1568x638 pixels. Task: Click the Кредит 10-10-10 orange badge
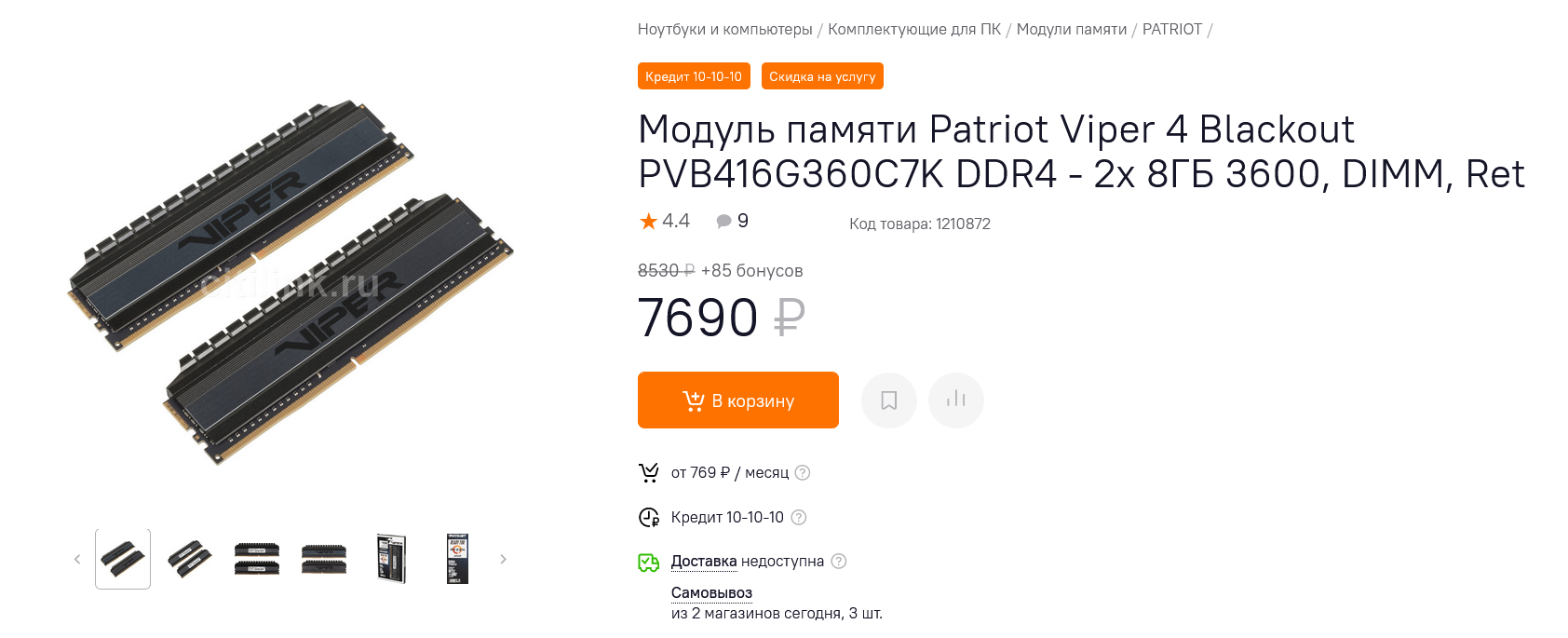pyautogui.click(x=694, y=76)
